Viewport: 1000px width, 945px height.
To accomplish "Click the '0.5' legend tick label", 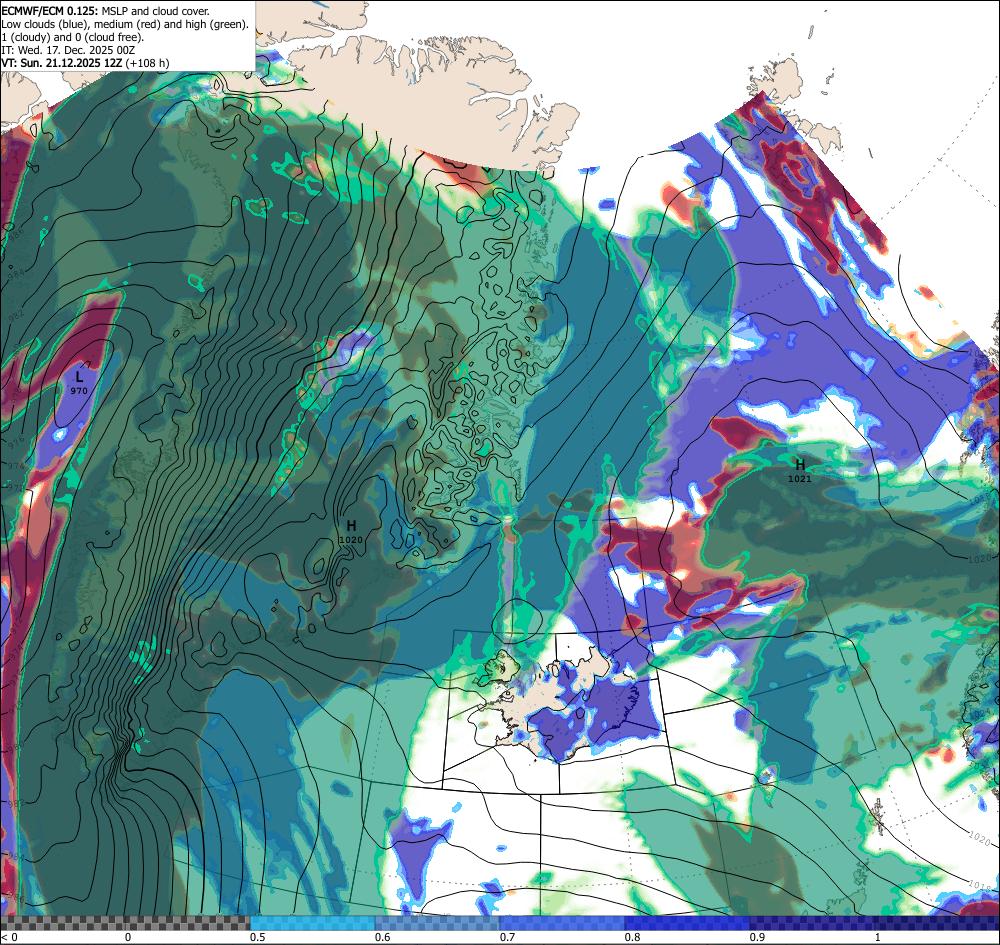I will (257, 937).
